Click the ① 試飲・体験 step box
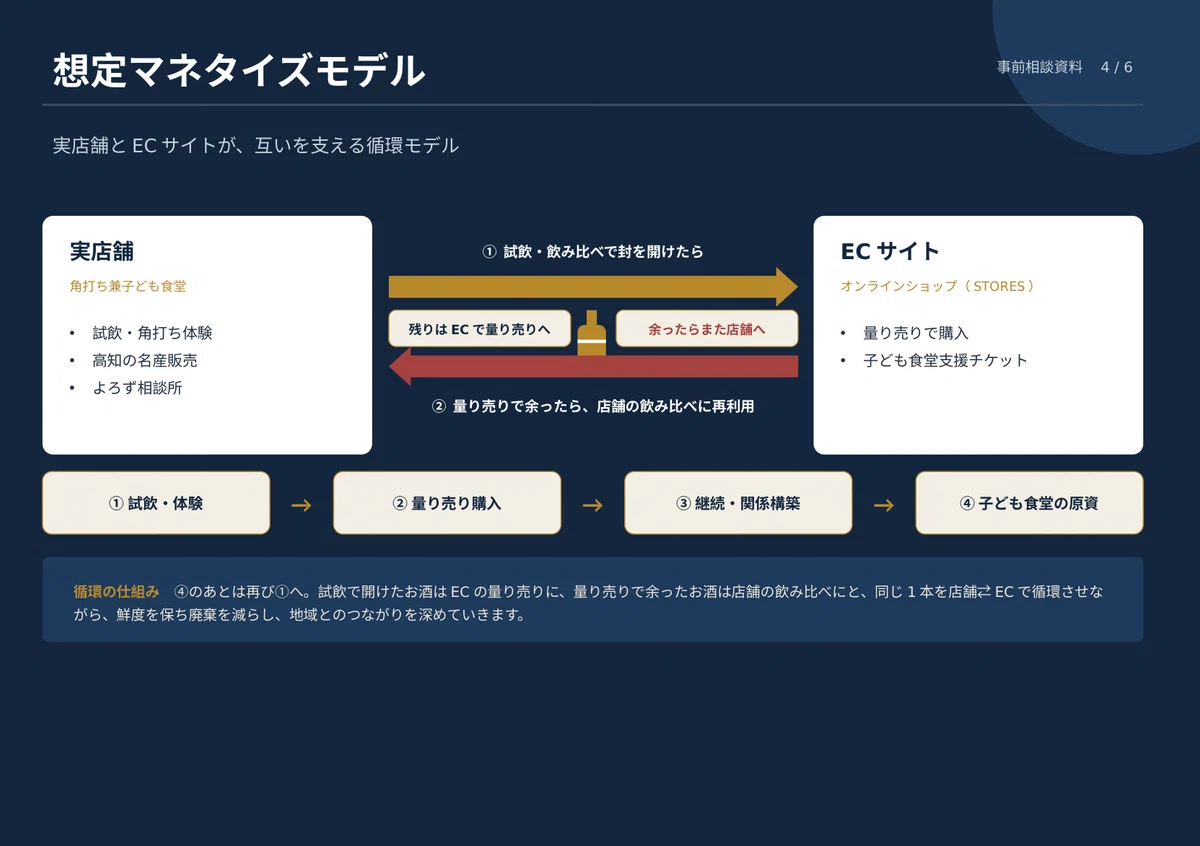This screenshot has width=1200, height=846. click(156, 503)
